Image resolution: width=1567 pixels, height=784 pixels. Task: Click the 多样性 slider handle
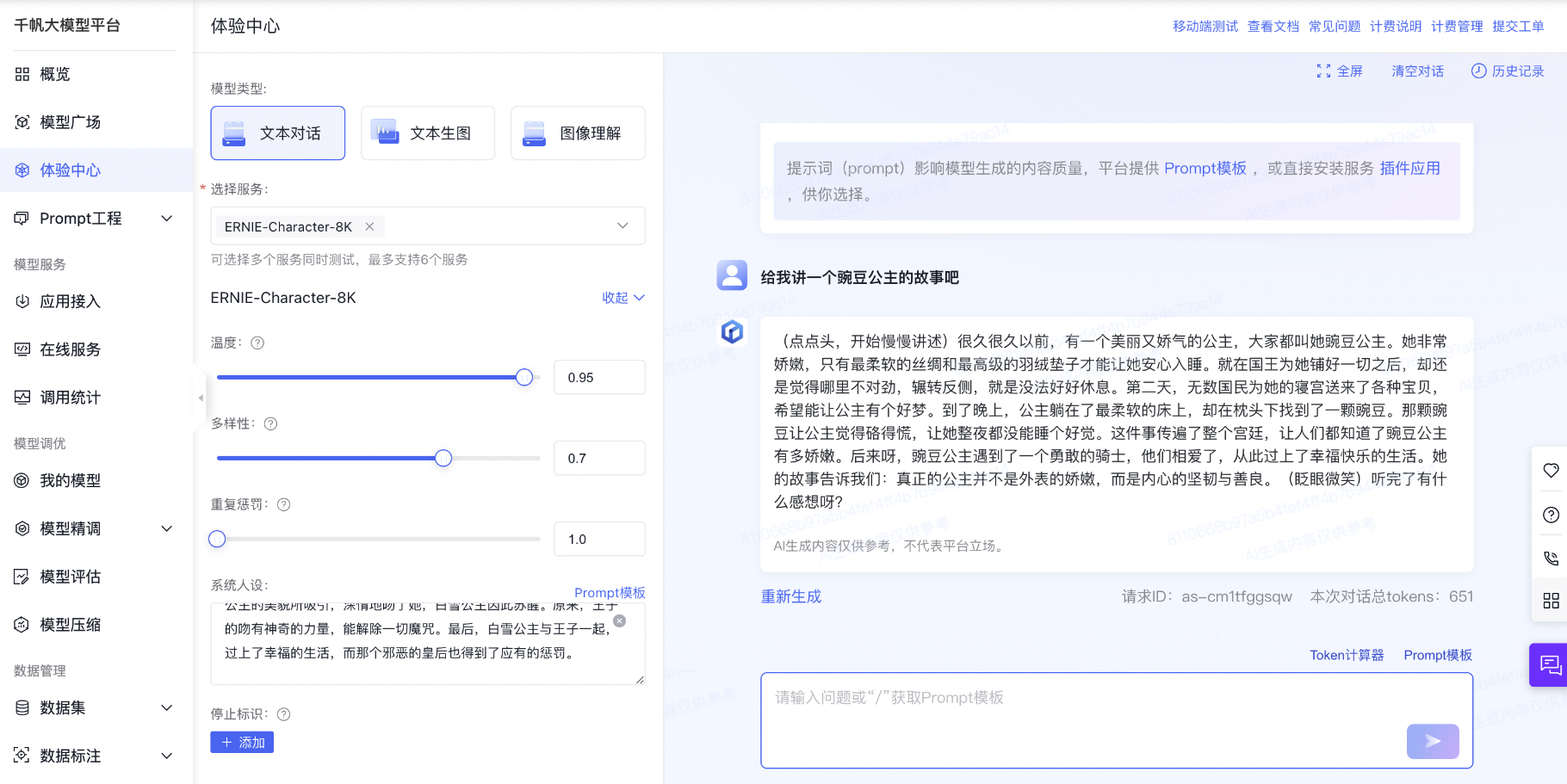pos(443,458)
